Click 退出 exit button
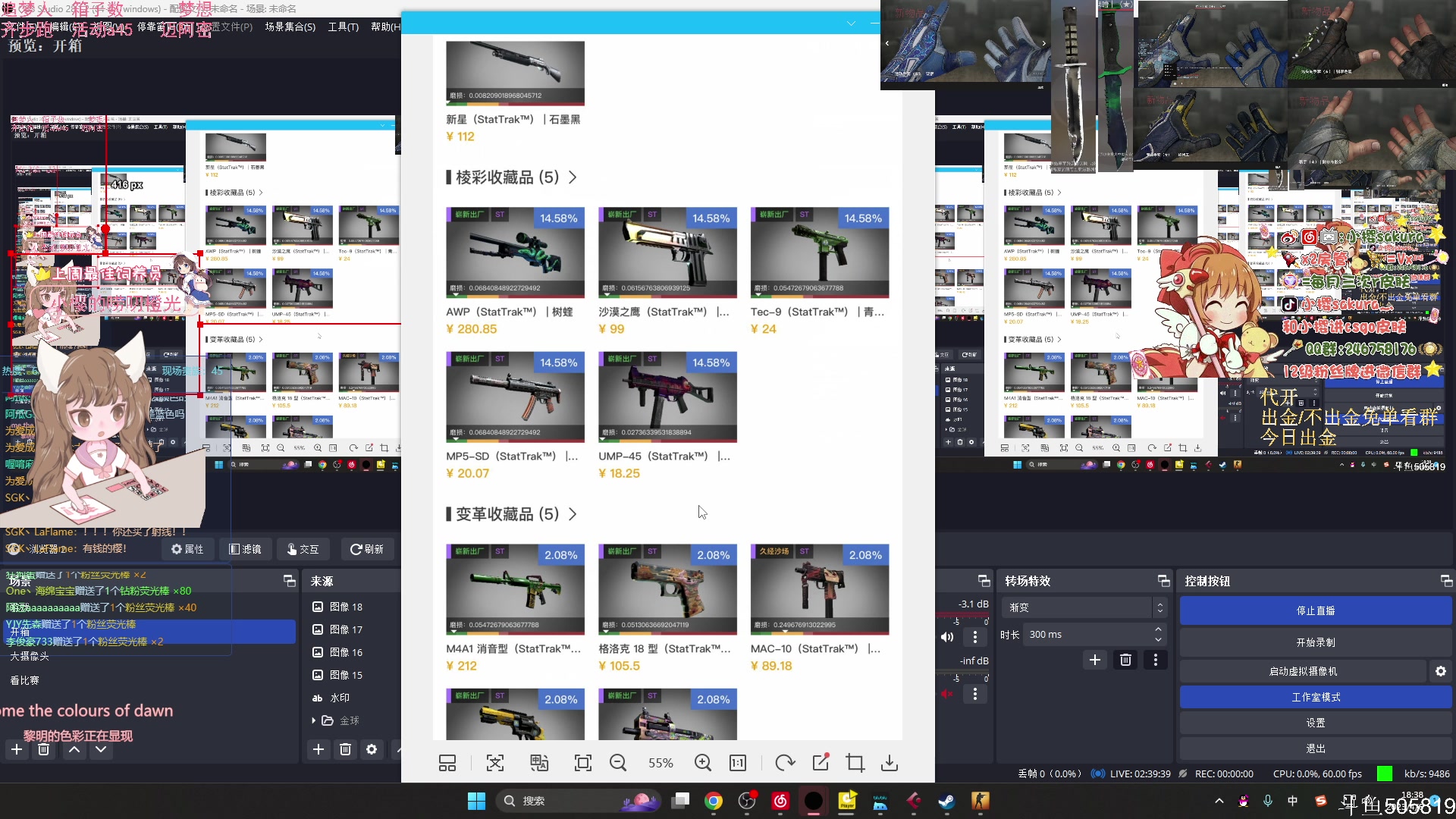This screenshot has height=819, width=1456. [x=1316, y=748]
